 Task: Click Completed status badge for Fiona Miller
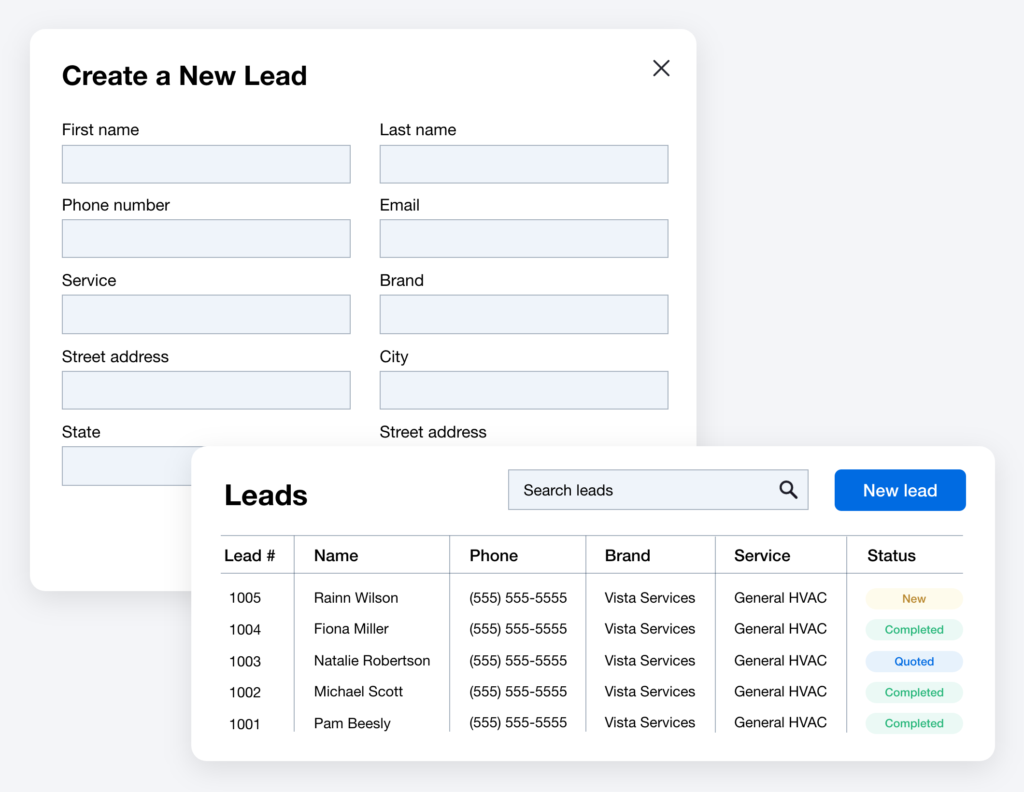pos(914,629)
